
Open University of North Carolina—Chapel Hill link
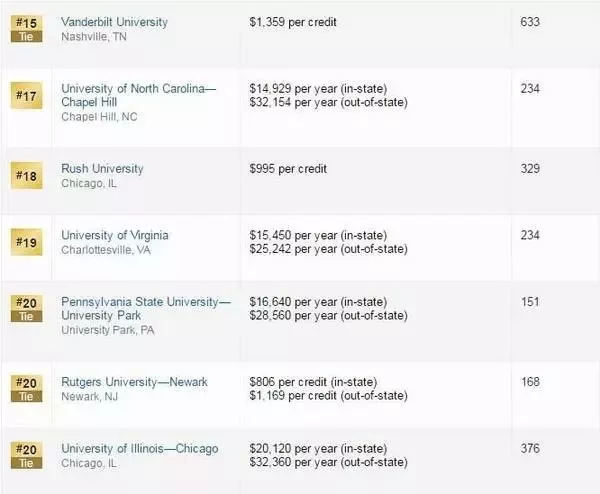tap(139, 95)
